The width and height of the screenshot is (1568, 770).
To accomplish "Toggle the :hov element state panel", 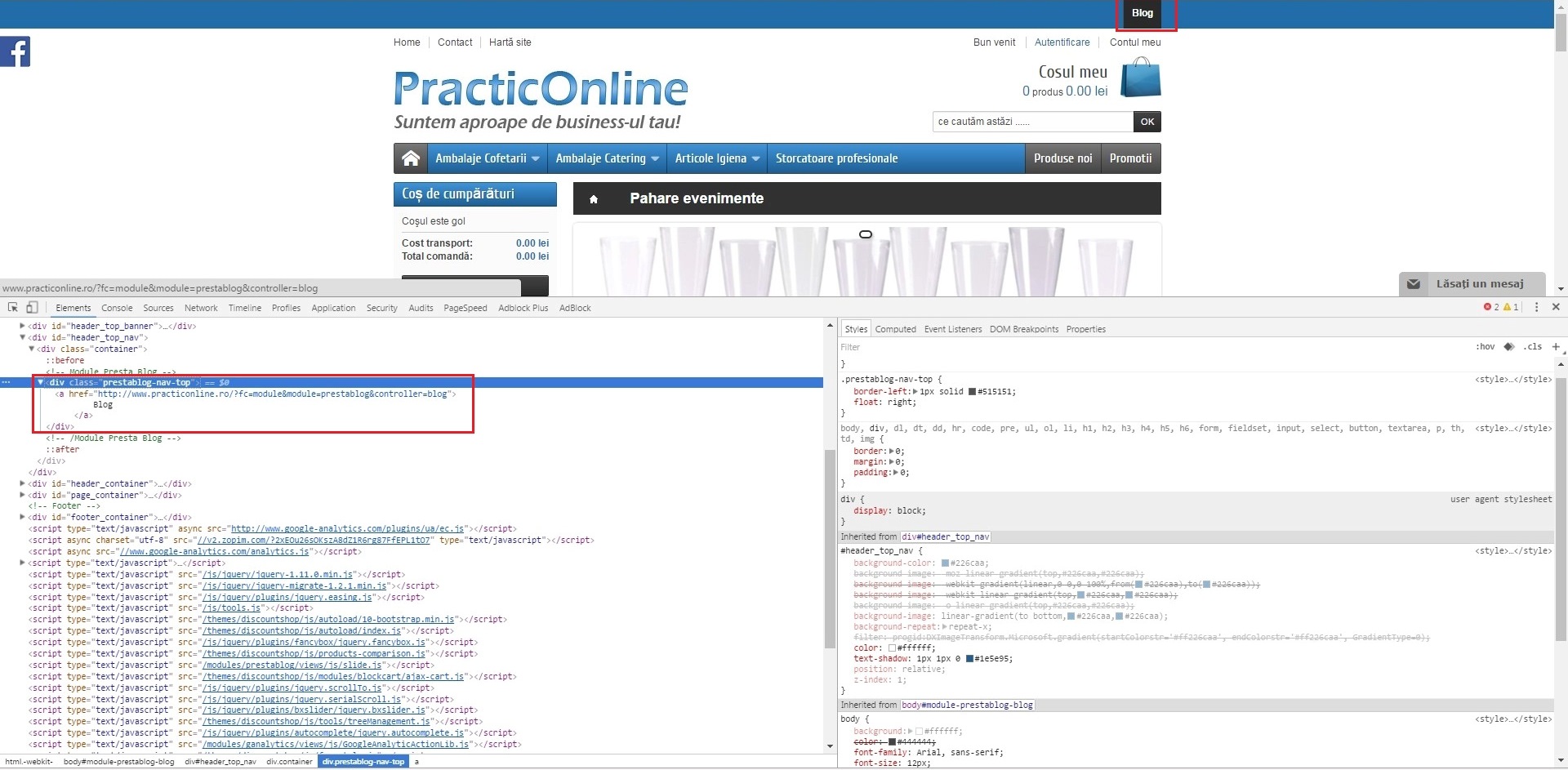I will (x=1485, y=347).
